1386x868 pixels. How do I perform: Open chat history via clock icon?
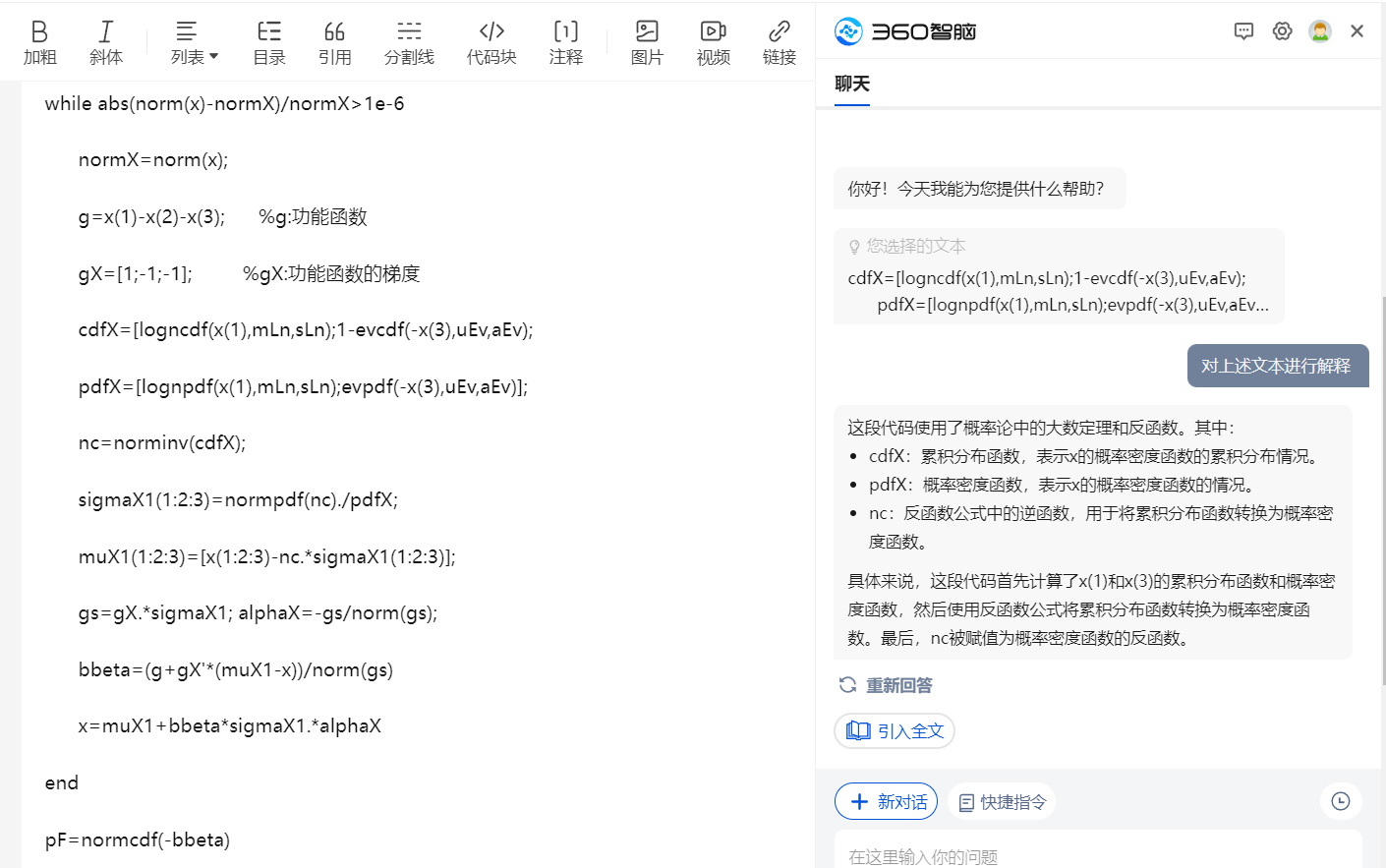click(x=1340, y=801)
